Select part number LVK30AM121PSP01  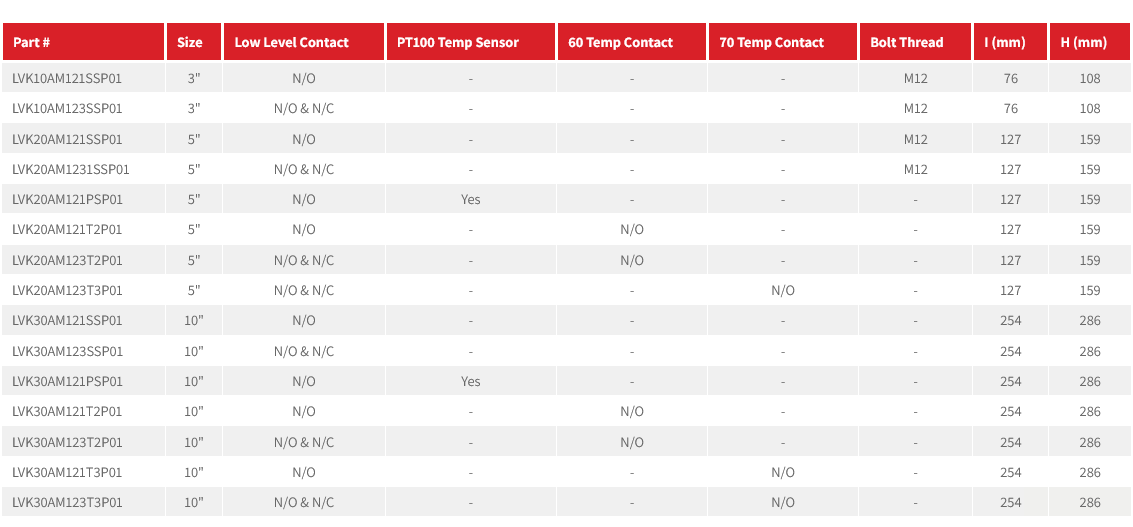[x=67, y=381]
